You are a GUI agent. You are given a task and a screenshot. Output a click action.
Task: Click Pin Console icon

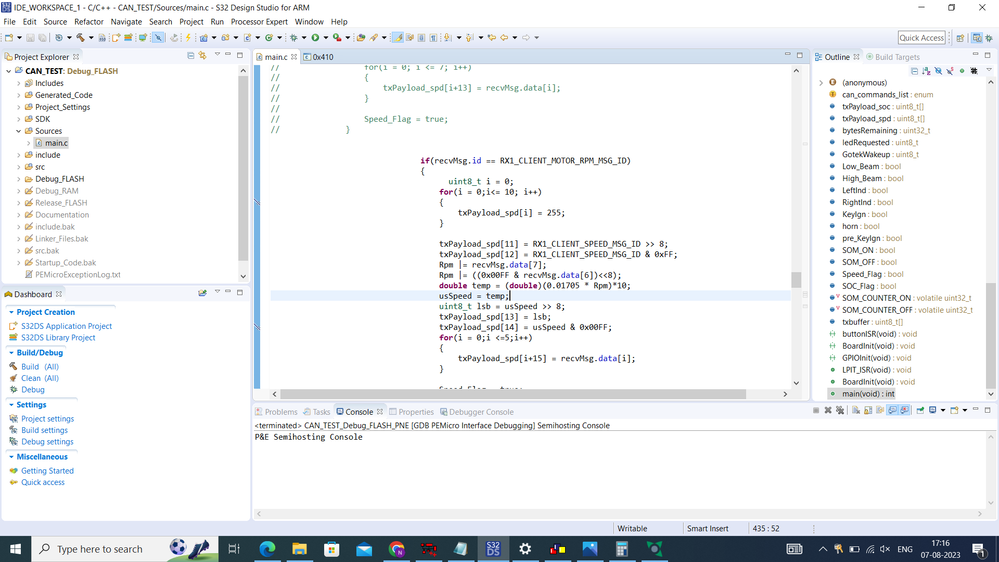[x=920, y=410]
